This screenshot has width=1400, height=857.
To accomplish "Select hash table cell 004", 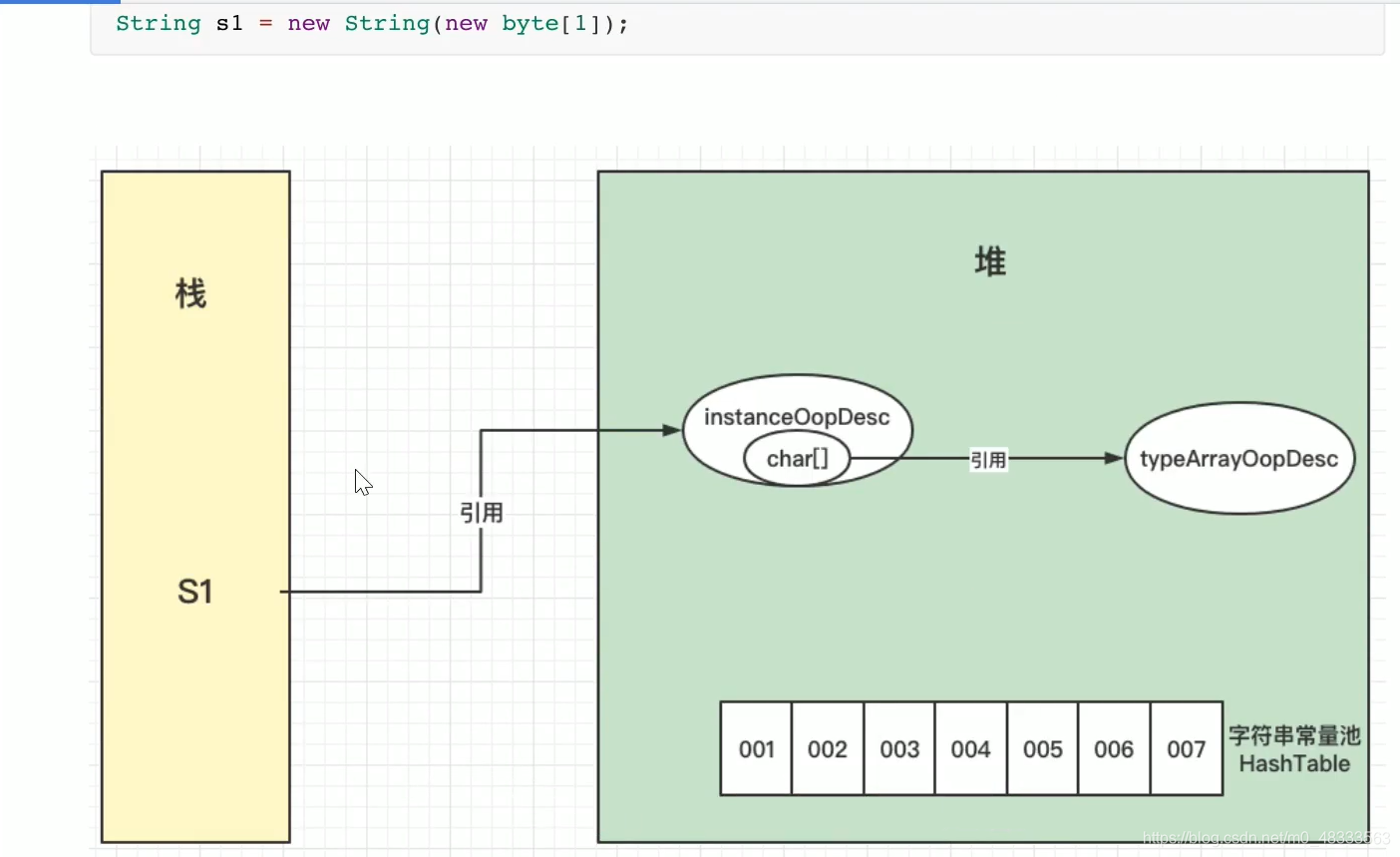I will [x=971, y=749].
